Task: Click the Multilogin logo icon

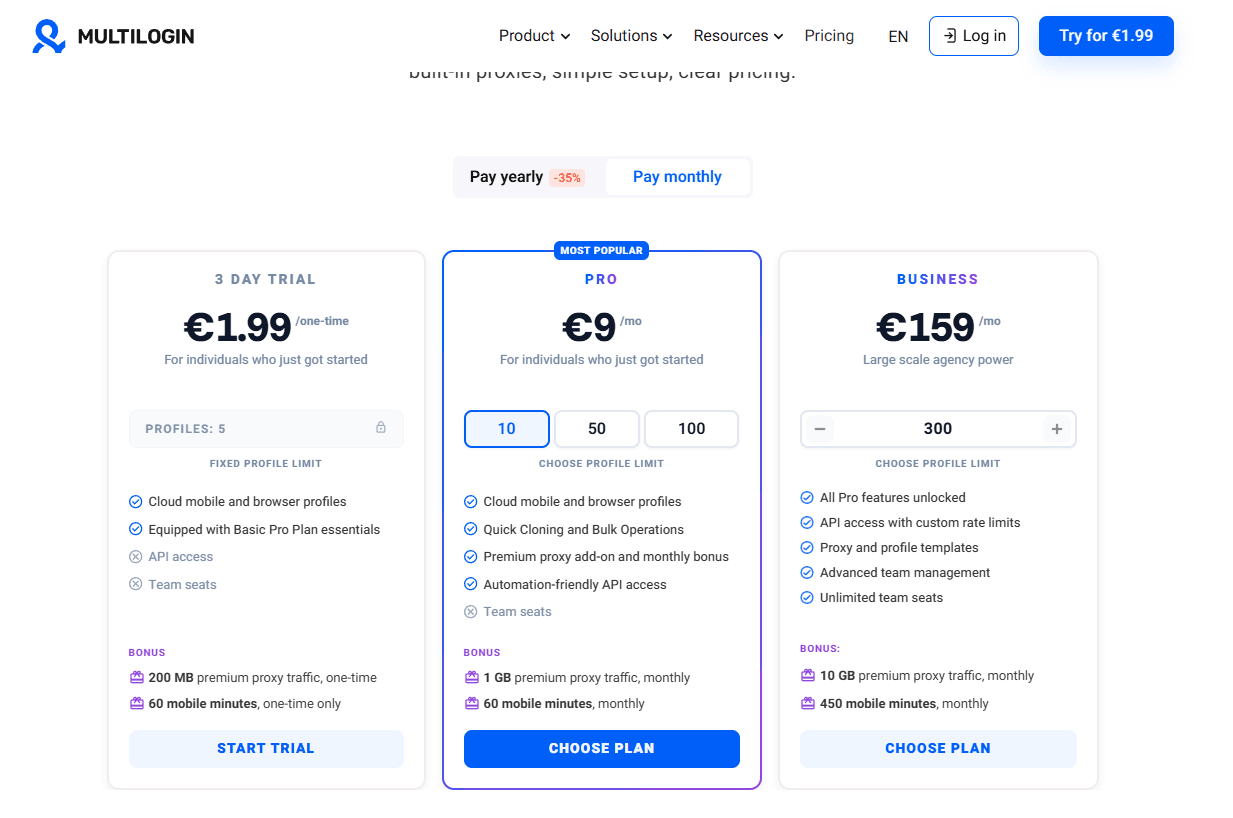Action: (x=49, y=36)
